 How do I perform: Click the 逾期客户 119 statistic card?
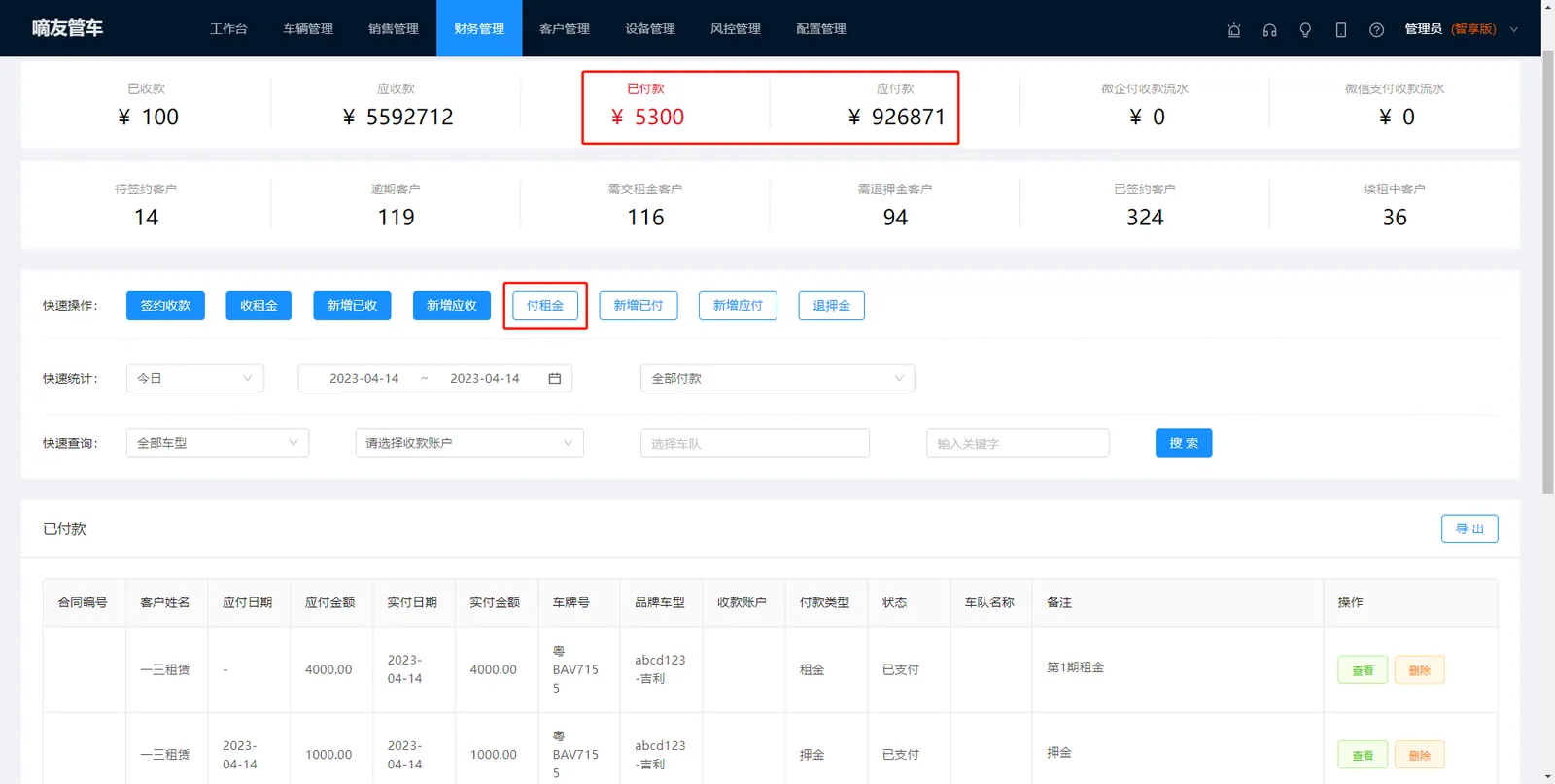396,205
